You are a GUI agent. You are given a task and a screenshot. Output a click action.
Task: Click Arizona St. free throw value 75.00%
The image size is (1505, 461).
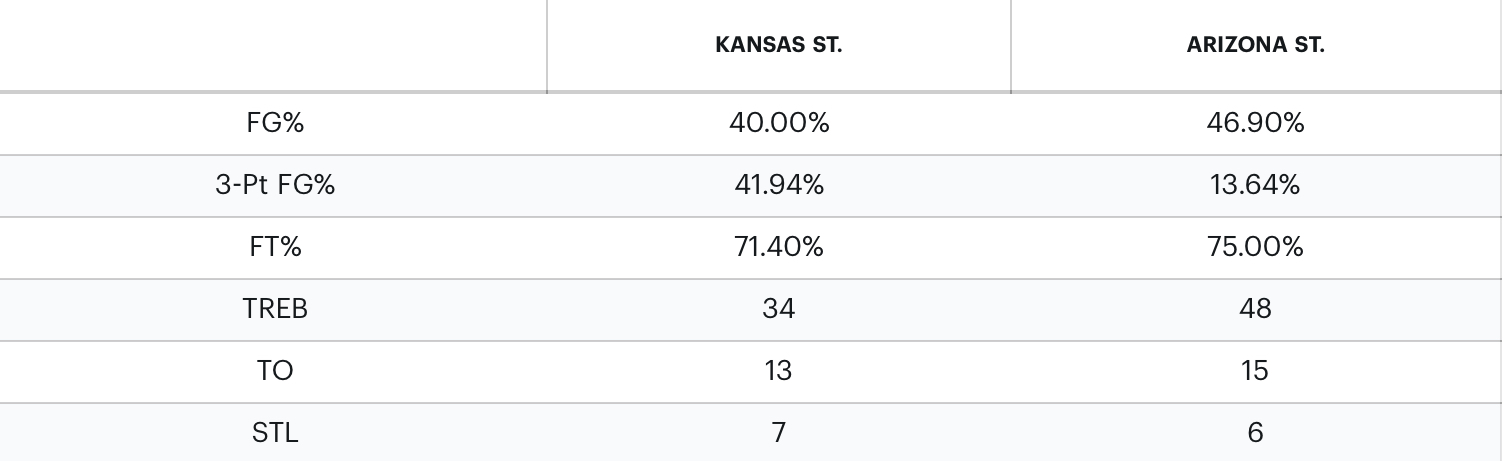point(1255,247)
